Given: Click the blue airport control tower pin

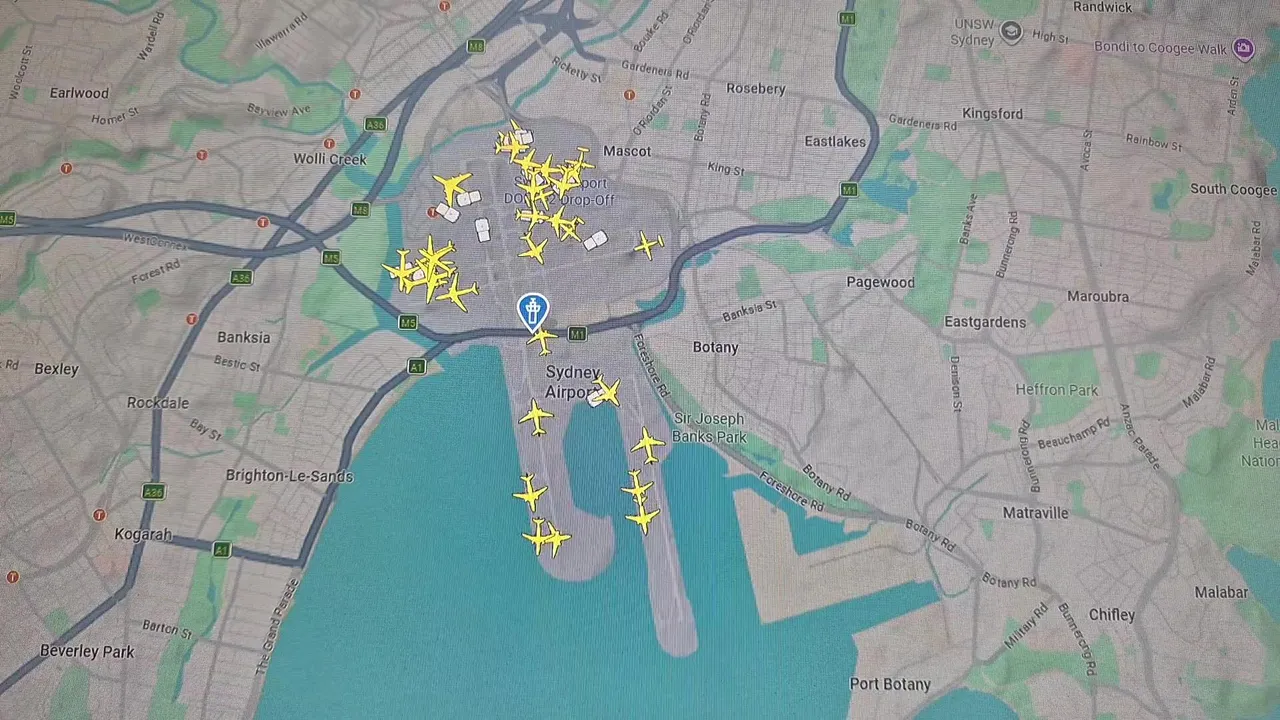Looking at the screenshot, I should click(x=533, y=312).
